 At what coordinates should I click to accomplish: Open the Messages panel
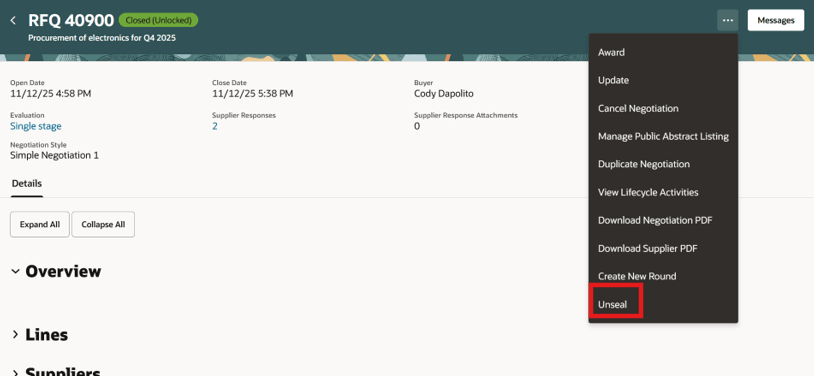tap(776, 20)
